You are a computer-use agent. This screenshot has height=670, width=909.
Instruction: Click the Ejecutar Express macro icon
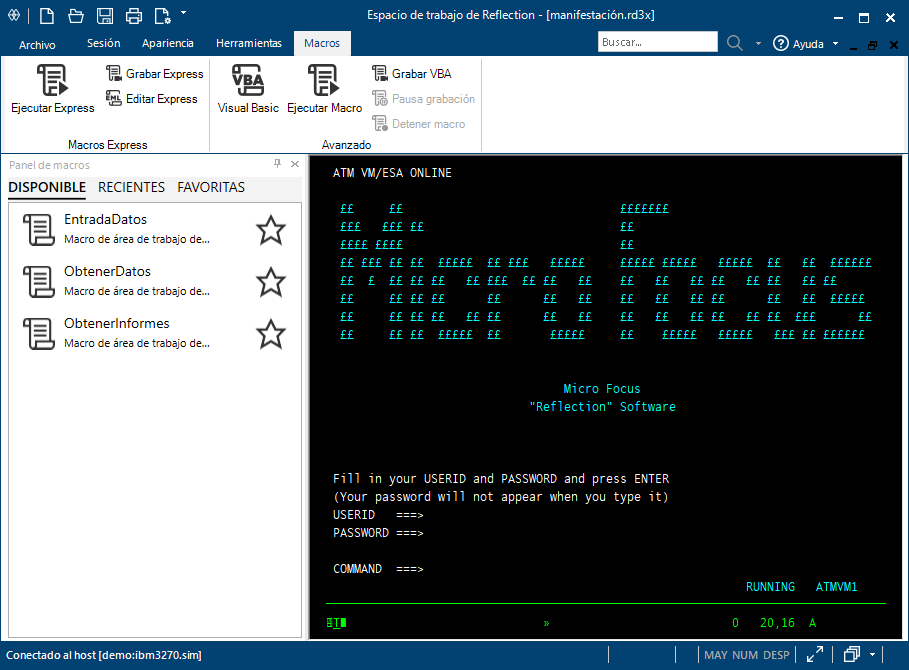pyautogui.click(x=52, y=80)
